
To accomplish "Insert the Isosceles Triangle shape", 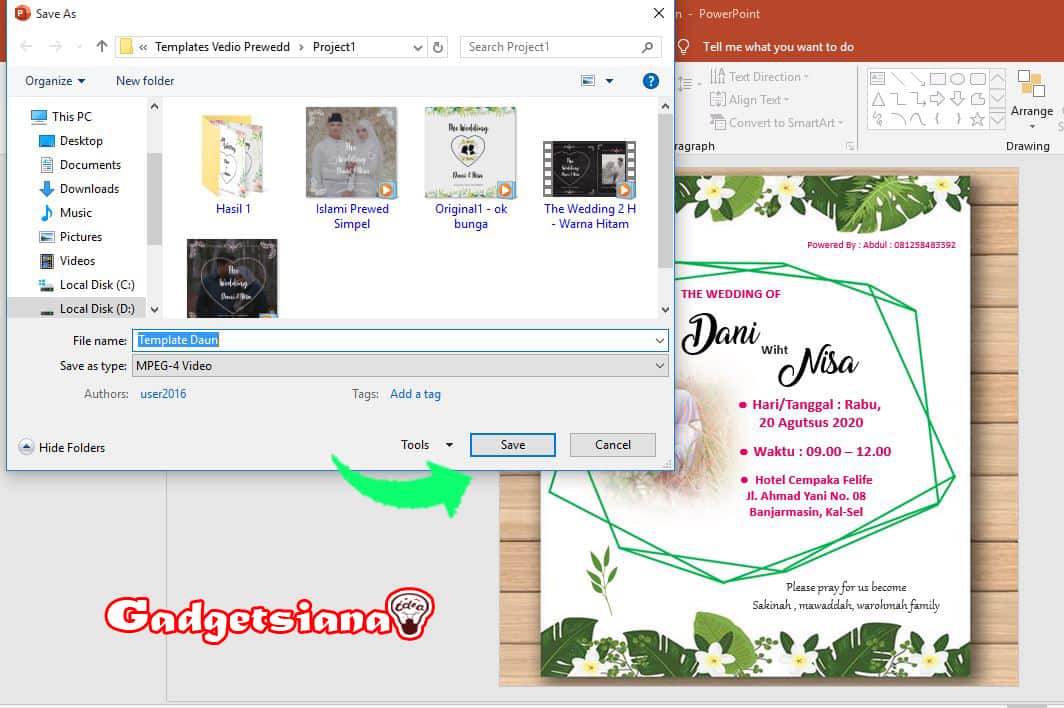I will [x=878, y=99].
